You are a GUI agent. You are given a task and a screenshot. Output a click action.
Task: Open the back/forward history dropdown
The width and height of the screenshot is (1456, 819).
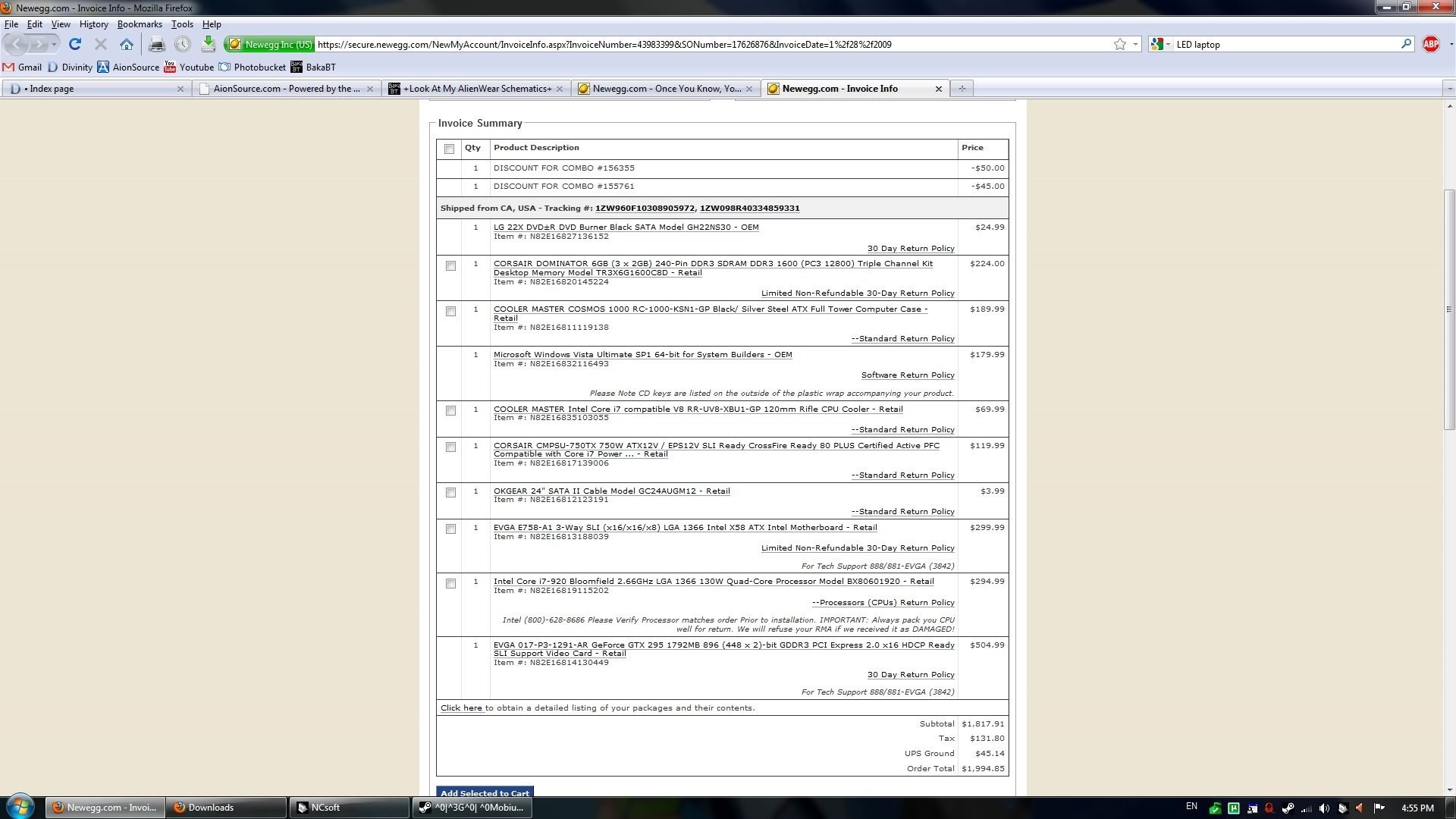point(54,45)
